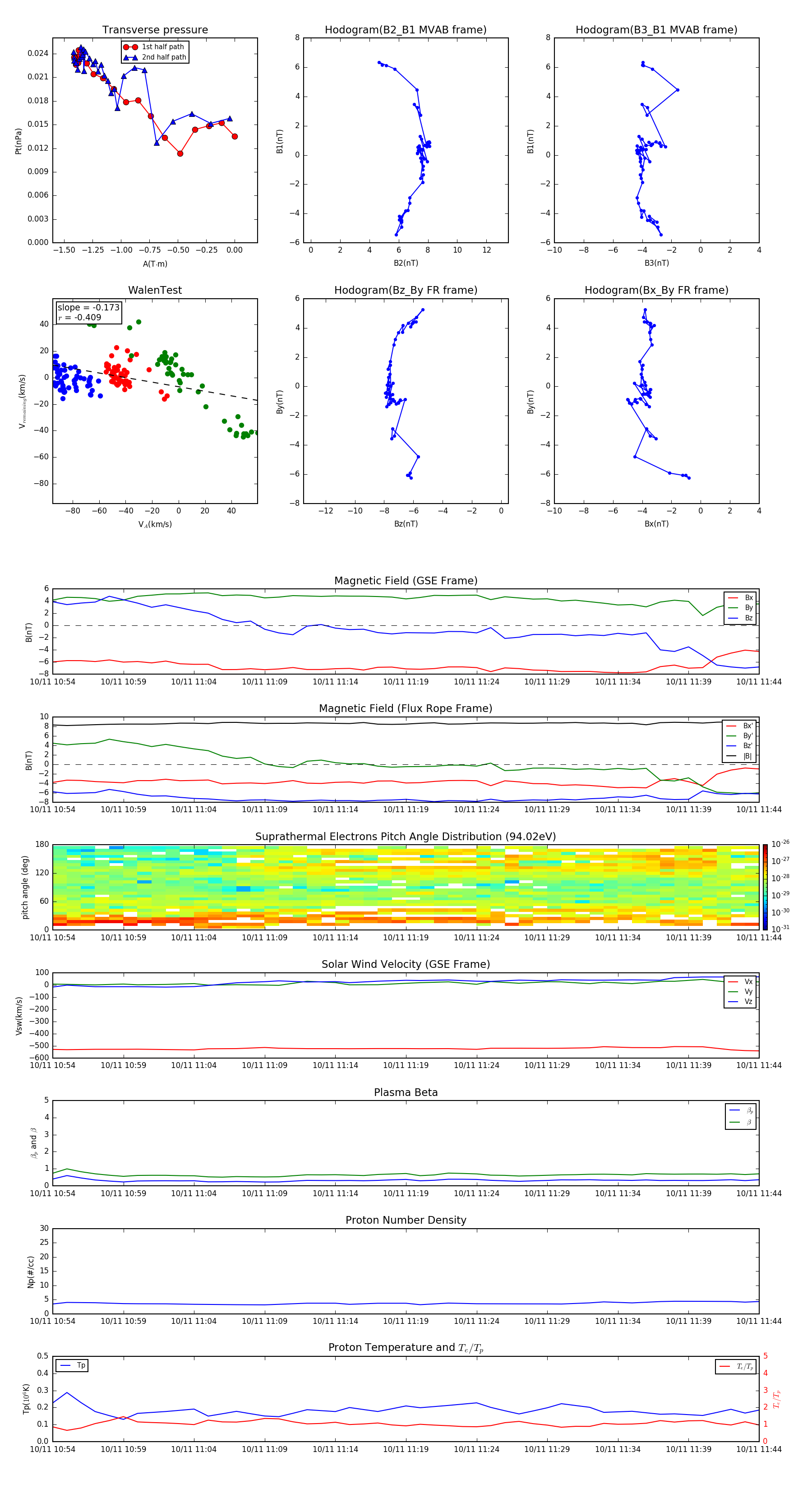Select the red Te/Tp legend box
Screen dimensions: 812x1489
tap(736, 1366)
